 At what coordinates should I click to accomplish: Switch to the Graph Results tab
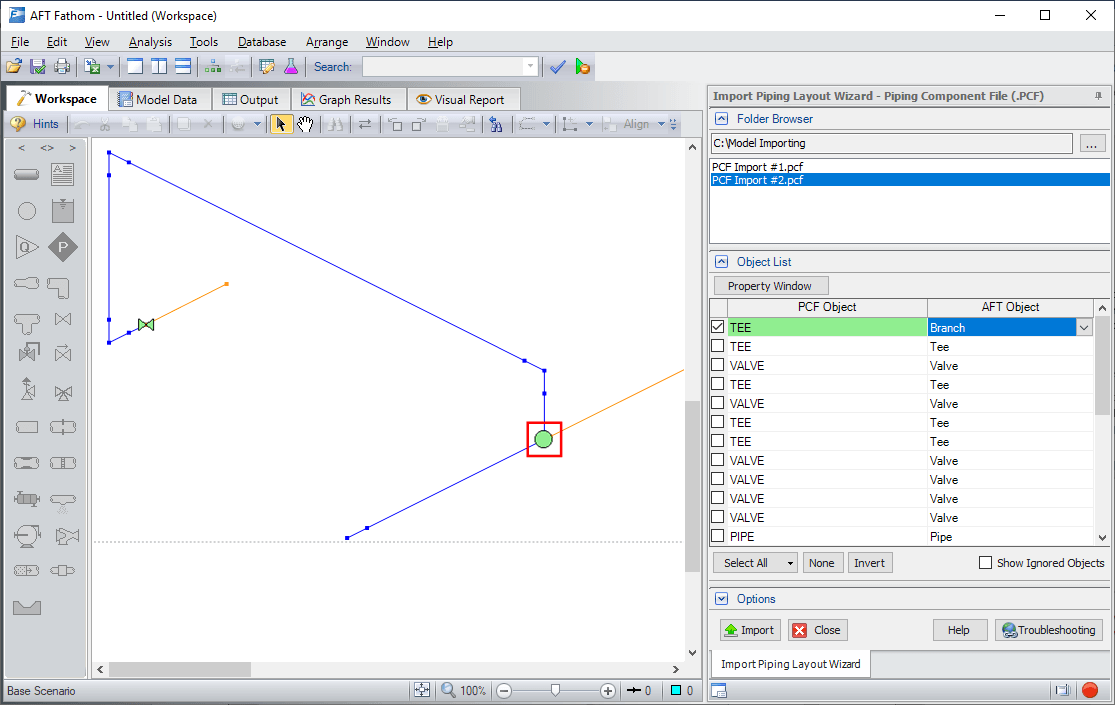(x=347, y=100)
